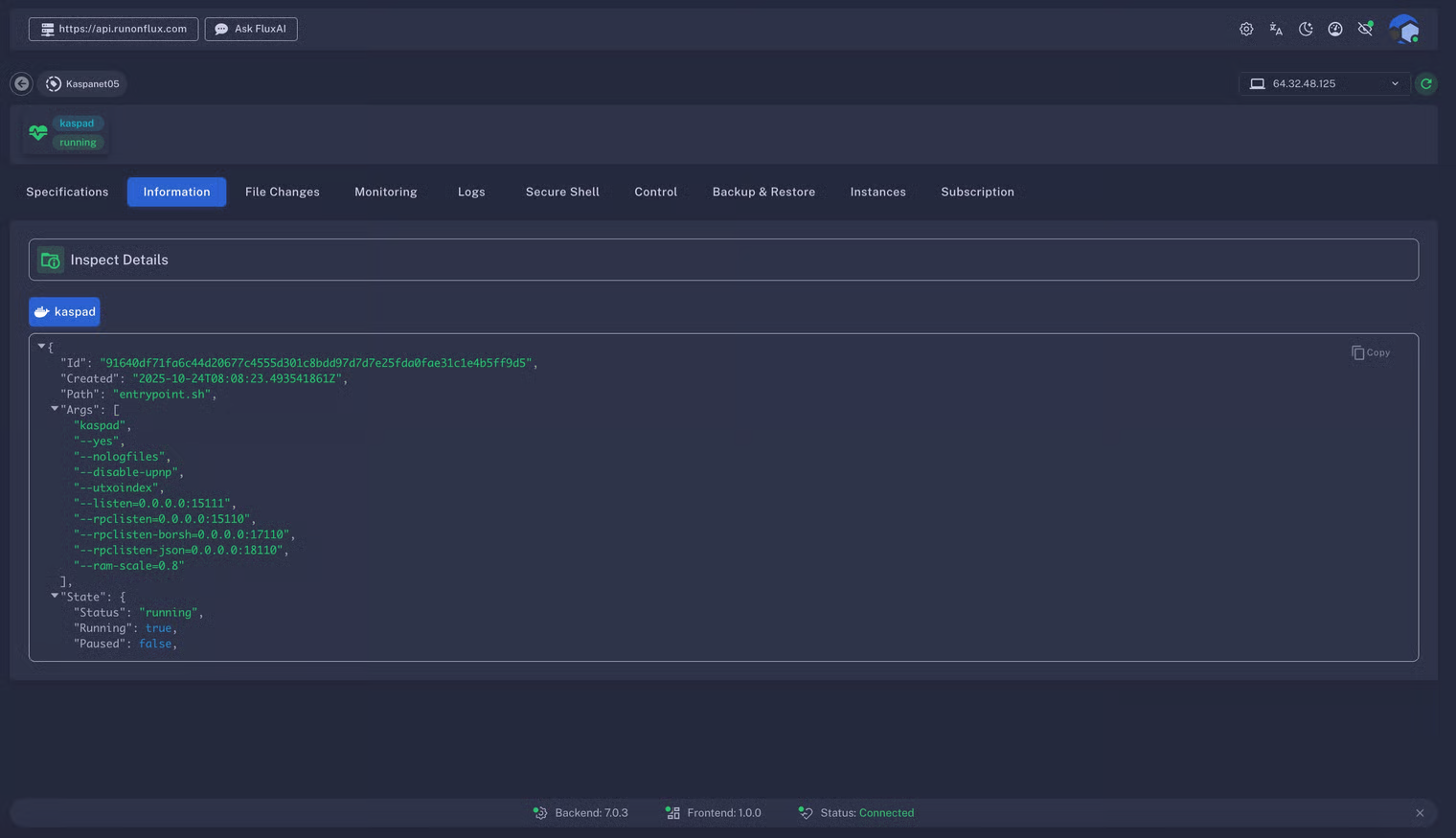Open the 64.32.48.125 IP dropdown
The image size is (1456, 838).
1324,84
